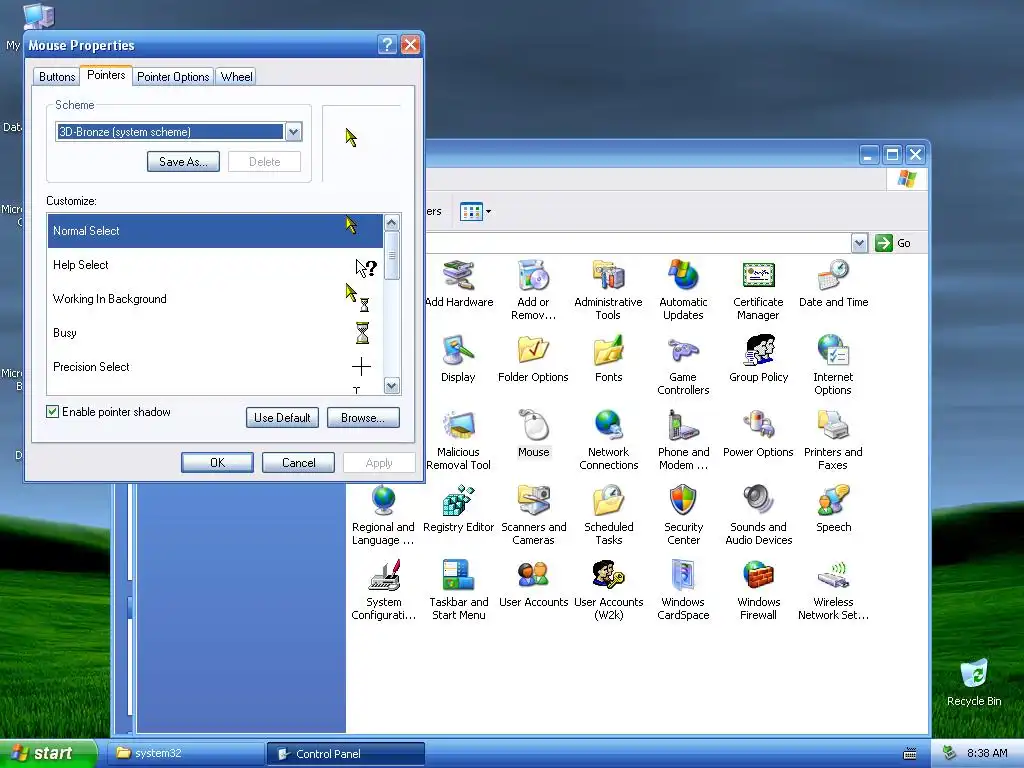Screen dimensions: 1024x768
Task: Click the system tray clock
Action: (987, 753)
